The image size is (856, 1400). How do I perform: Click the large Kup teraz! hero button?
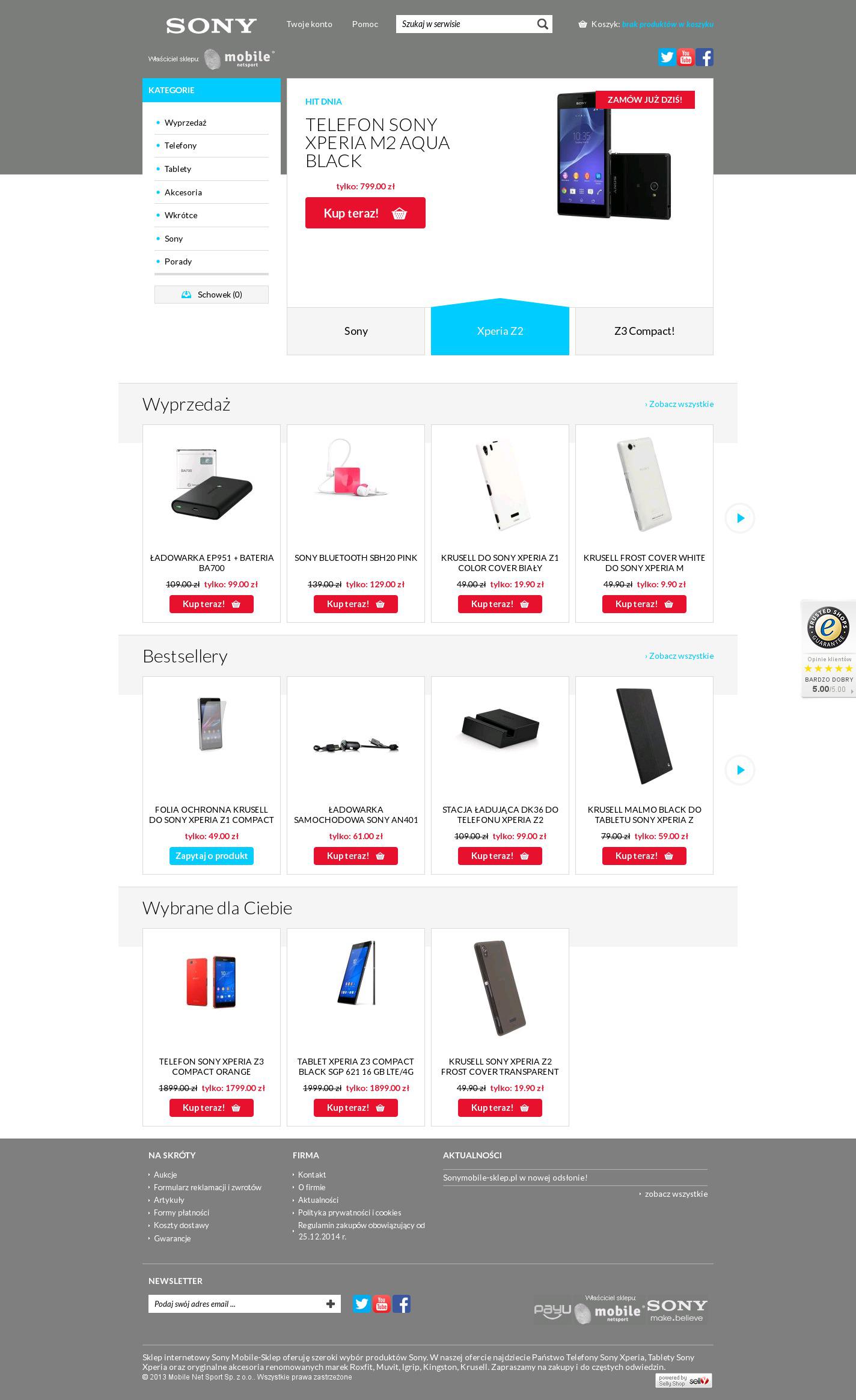click(x=365, y=213)
